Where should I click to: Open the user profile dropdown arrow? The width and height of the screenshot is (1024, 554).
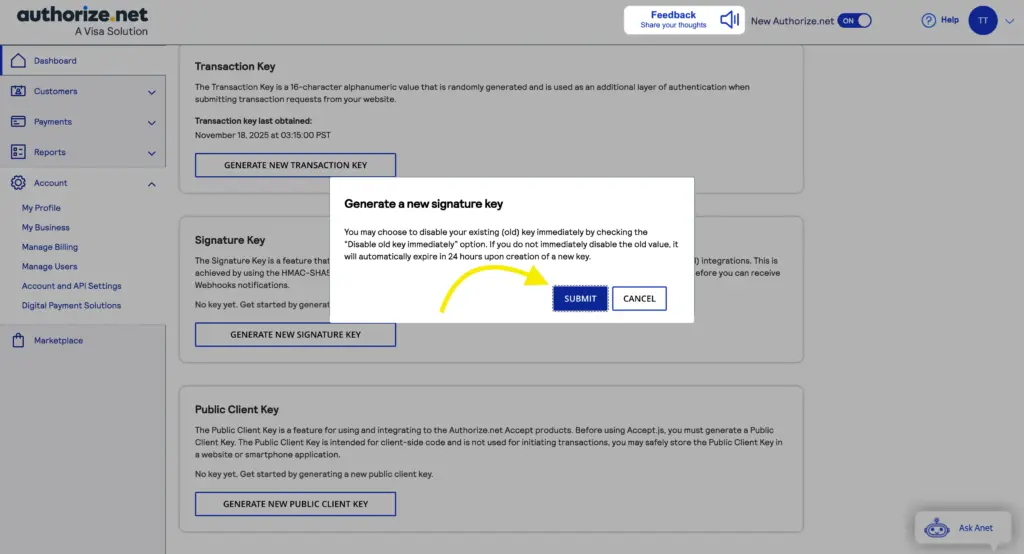click(1010, 21)
